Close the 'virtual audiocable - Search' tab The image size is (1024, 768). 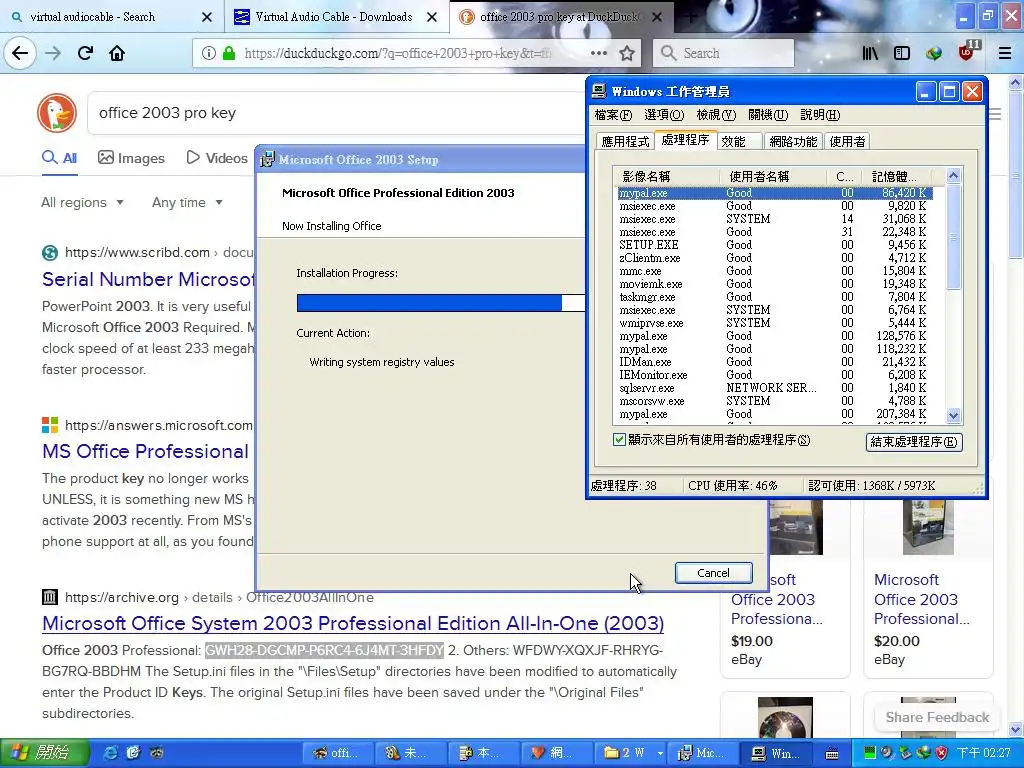coord(206,17)
